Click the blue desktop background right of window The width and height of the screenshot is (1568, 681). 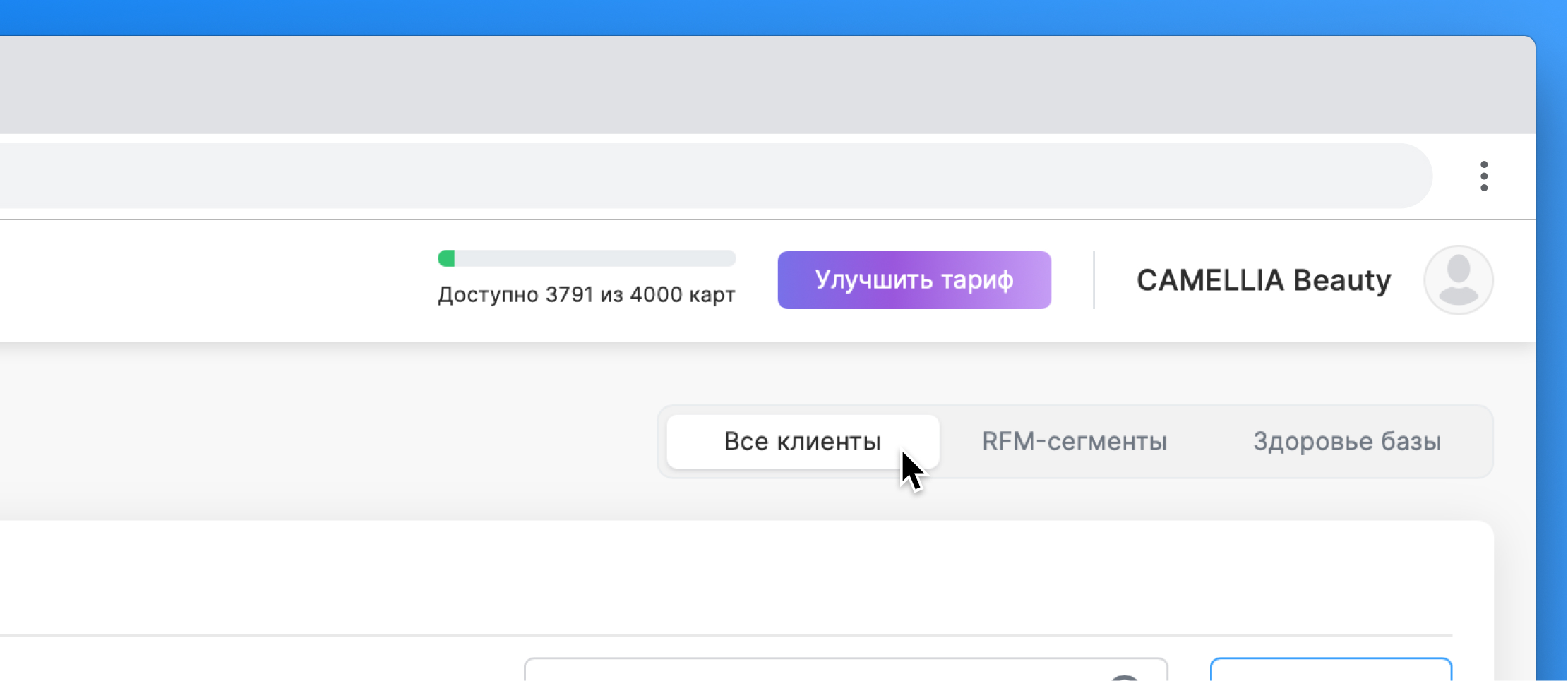tap(1552, 353)
